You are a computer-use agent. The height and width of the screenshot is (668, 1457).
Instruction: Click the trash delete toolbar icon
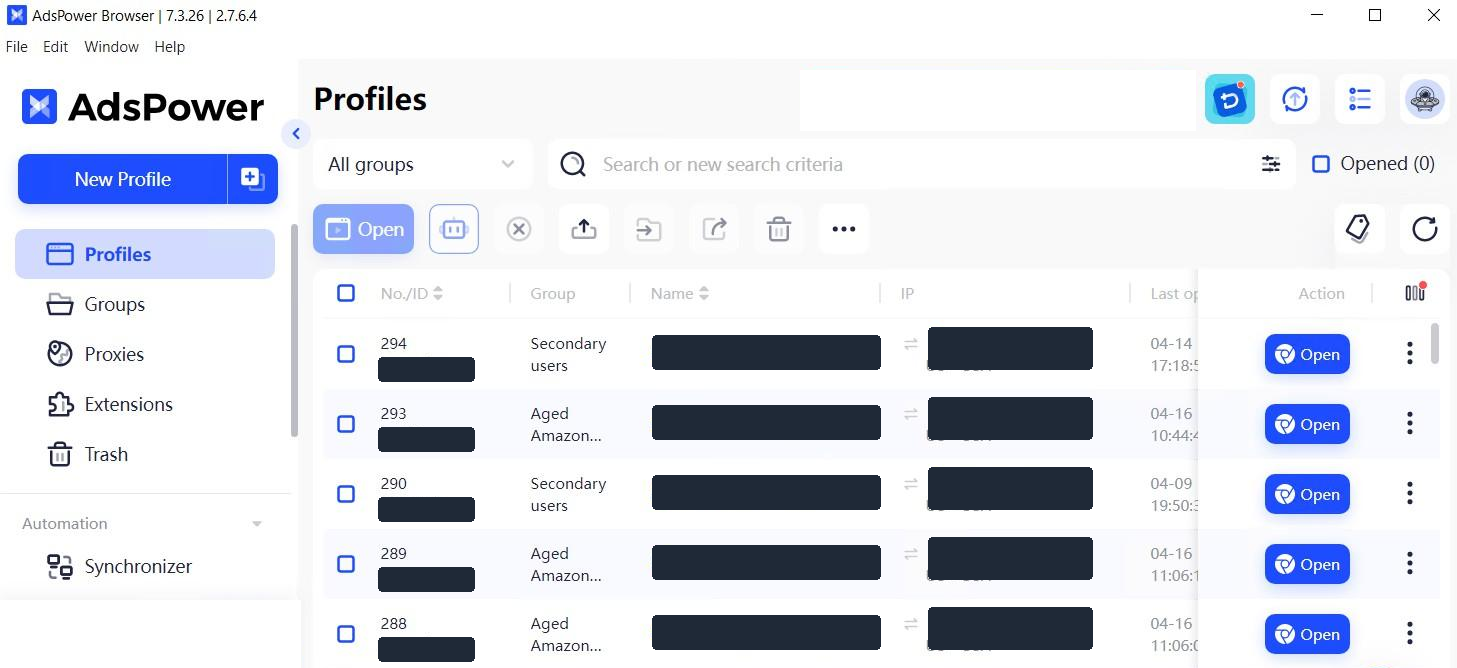click(779, 229)
